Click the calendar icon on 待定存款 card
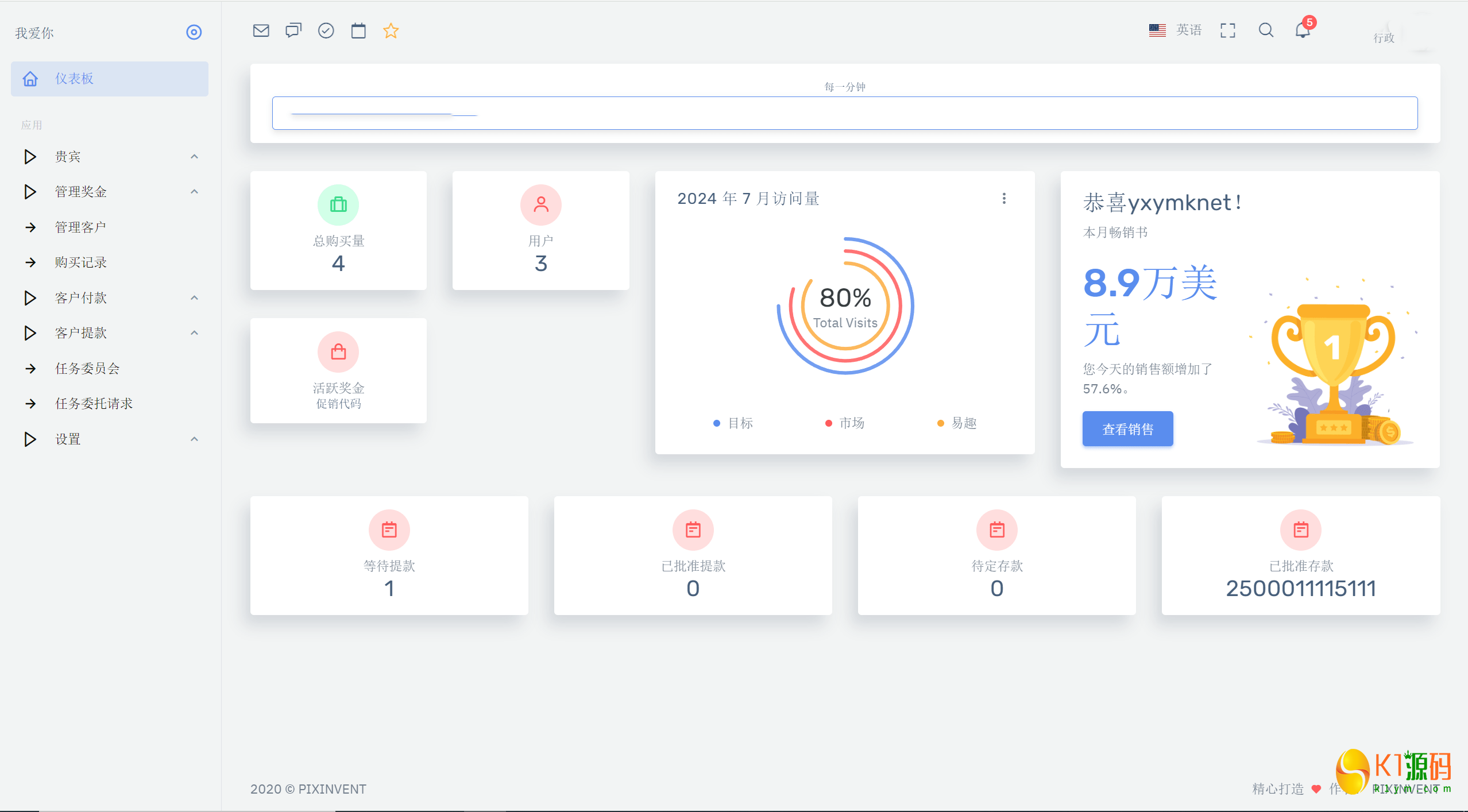Viewport: 1468px width, 812px height. tap(997, 530)
